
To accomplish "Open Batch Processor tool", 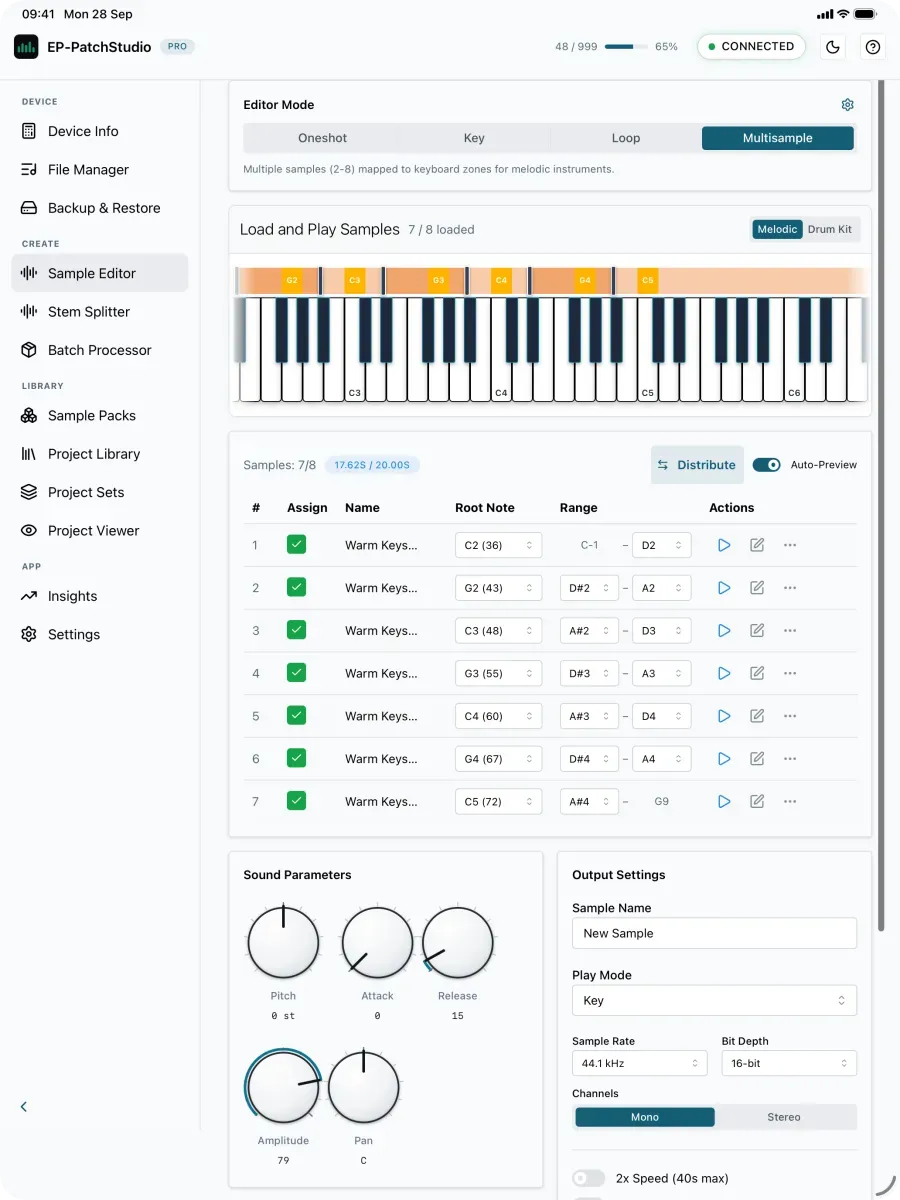I will (100, 350).
